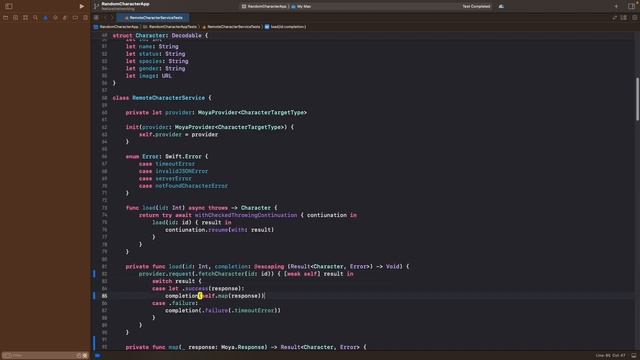
Task: Go forward in editor history
Action: 112,18
